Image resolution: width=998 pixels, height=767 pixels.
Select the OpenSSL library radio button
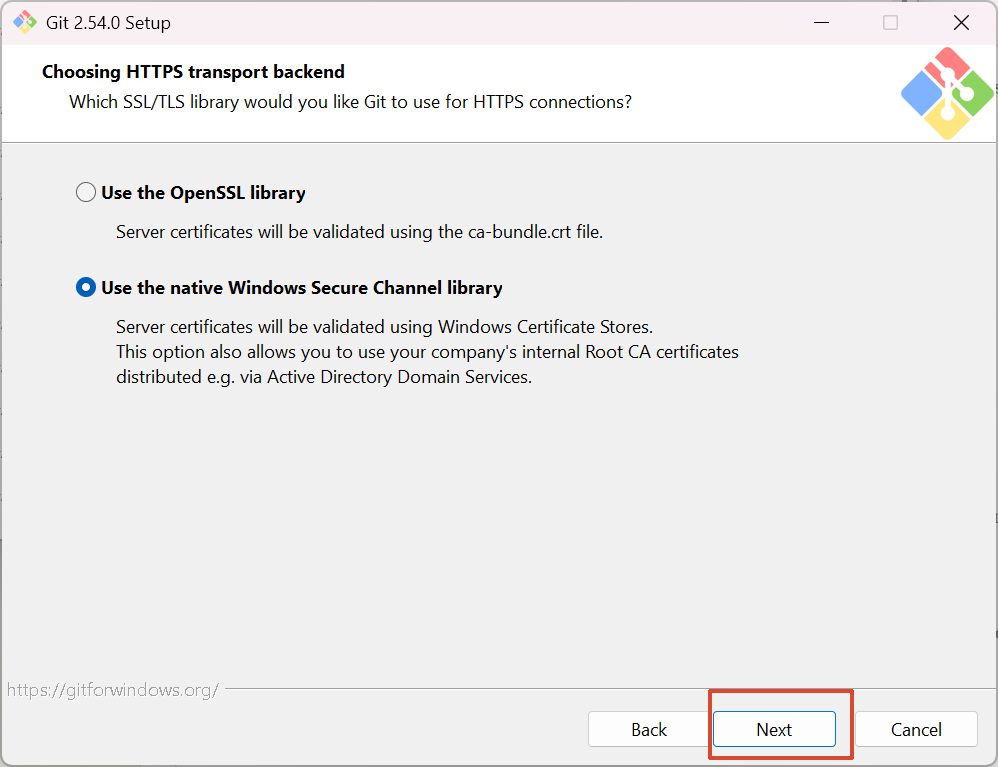coord(86,193)
